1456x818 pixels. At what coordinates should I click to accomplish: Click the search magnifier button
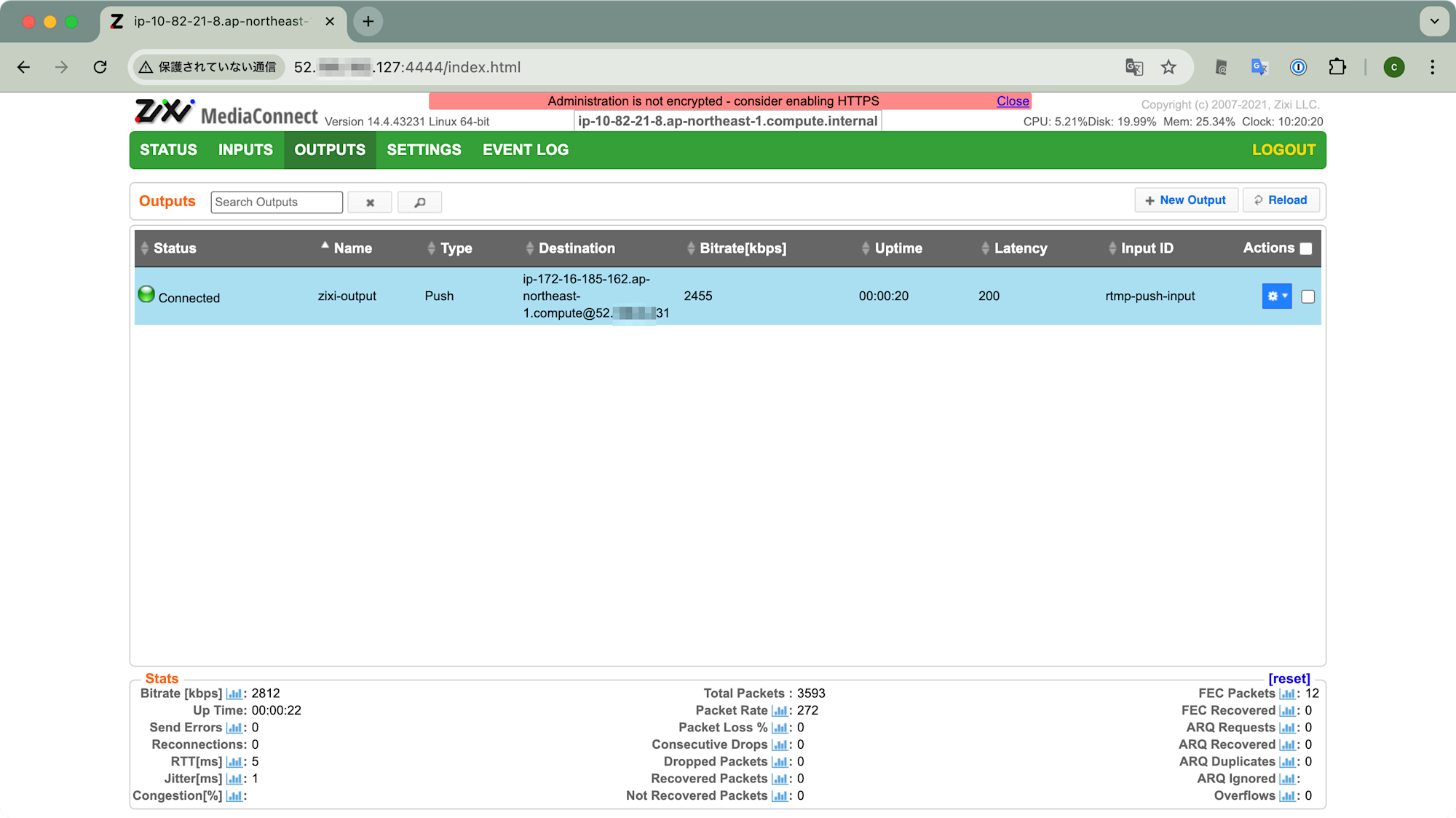pos(419,202)
